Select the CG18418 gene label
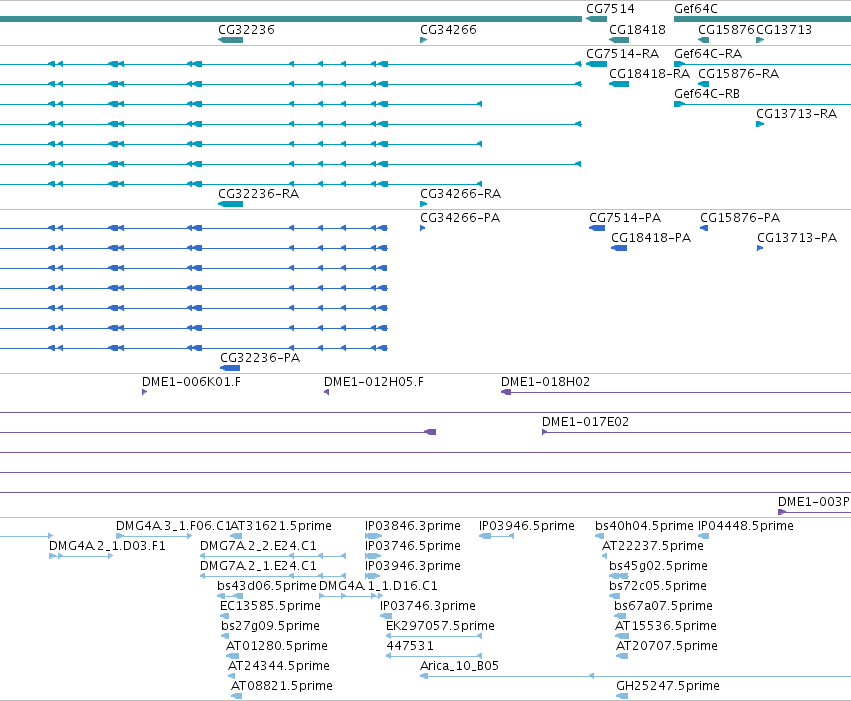This screenshot has width=851, height=701. pyautogui.click(x=637, y=30)
